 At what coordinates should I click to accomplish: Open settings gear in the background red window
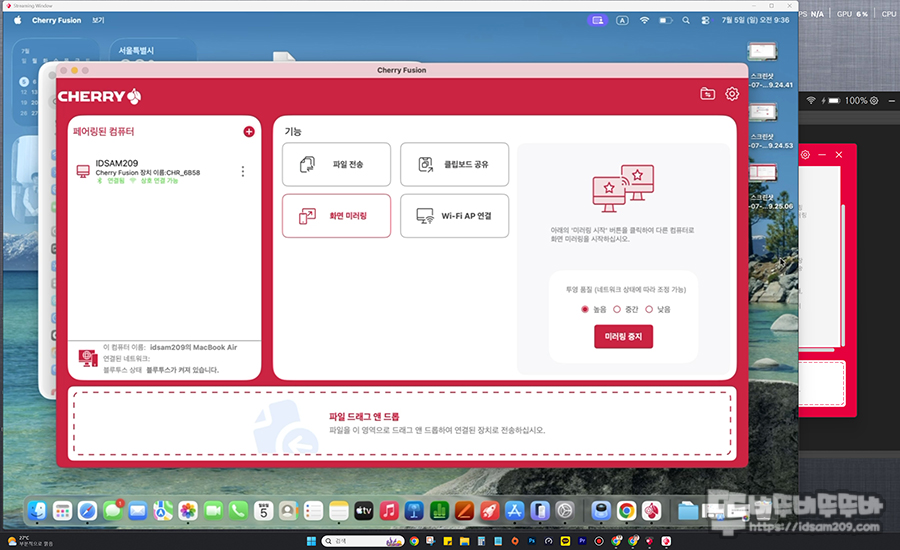pyautogui.click(x=805, y=154)
